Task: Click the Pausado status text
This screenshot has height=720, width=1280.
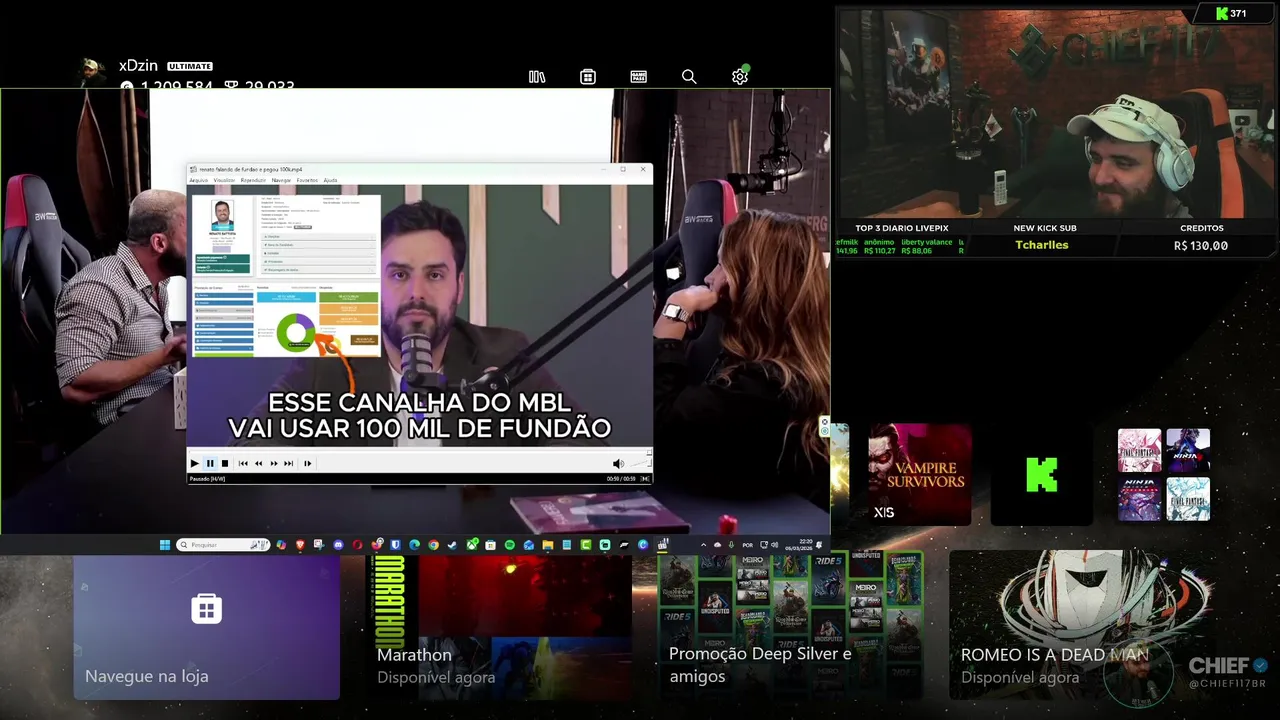Action: click(x=207, y=479)
